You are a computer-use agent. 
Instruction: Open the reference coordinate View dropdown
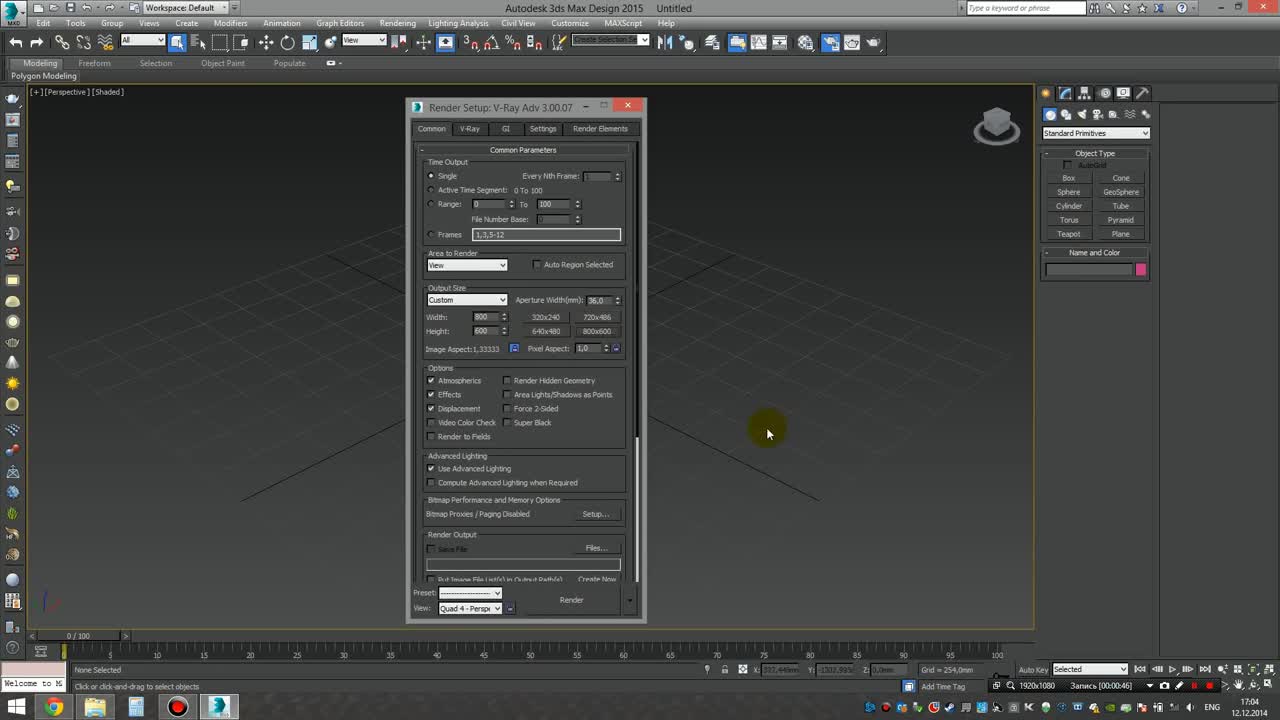click(364, 40)
